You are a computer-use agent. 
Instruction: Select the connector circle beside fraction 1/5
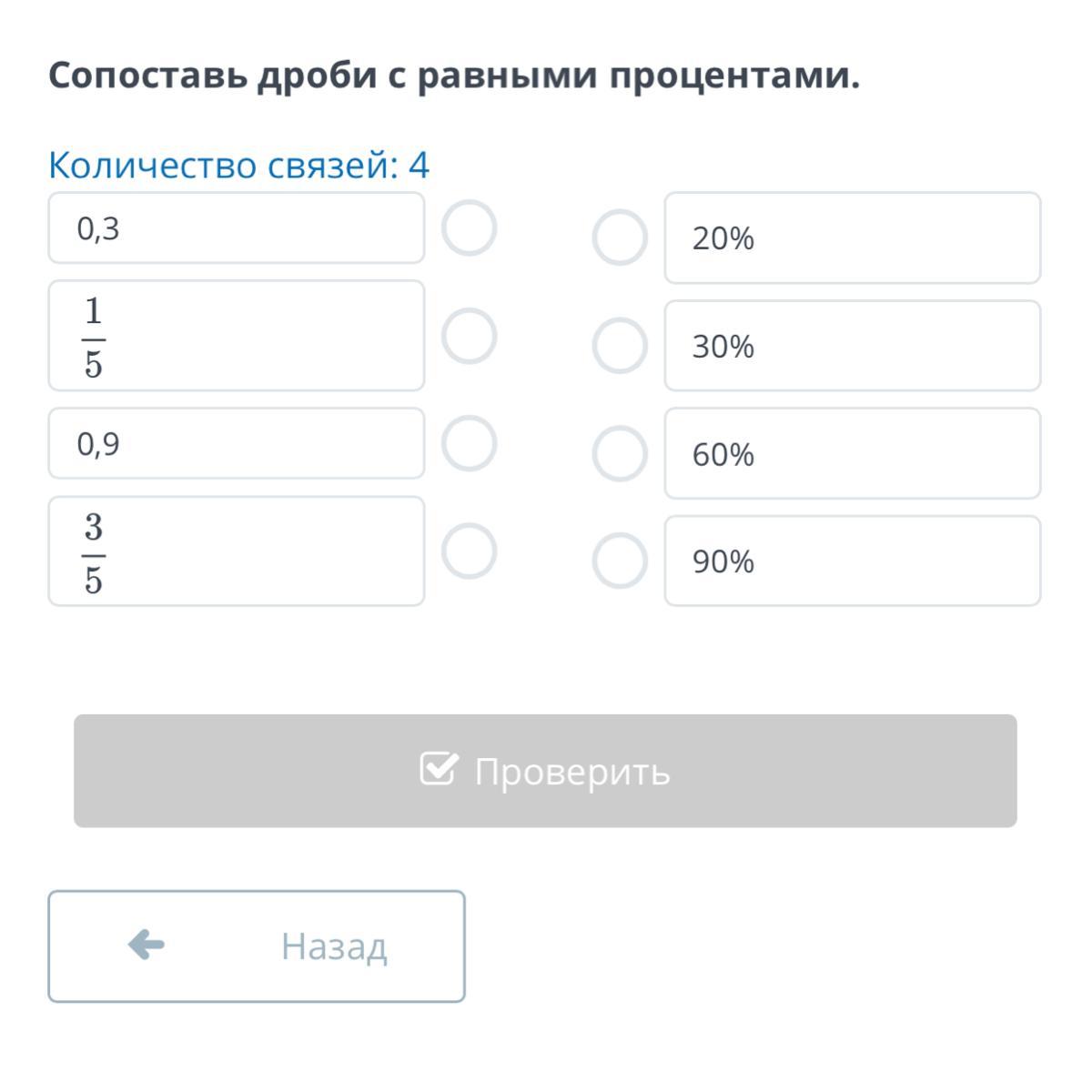tap(469, 336)
